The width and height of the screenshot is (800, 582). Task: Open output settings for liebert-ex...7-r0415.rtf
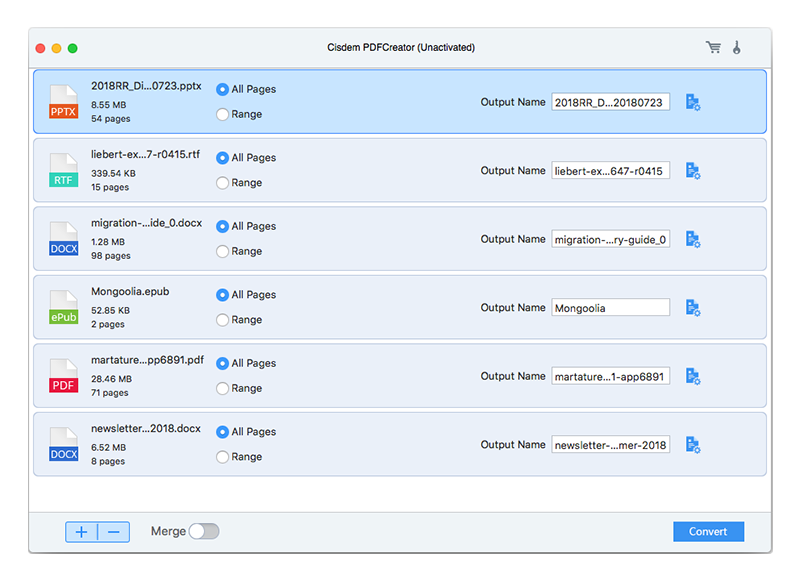click(x=693, y=170)
